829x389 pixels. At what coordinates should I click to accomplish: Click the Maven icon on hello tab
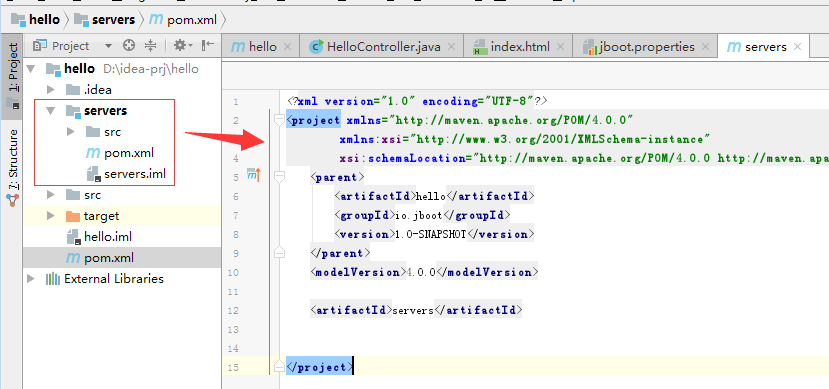click(x=238, y=47)
